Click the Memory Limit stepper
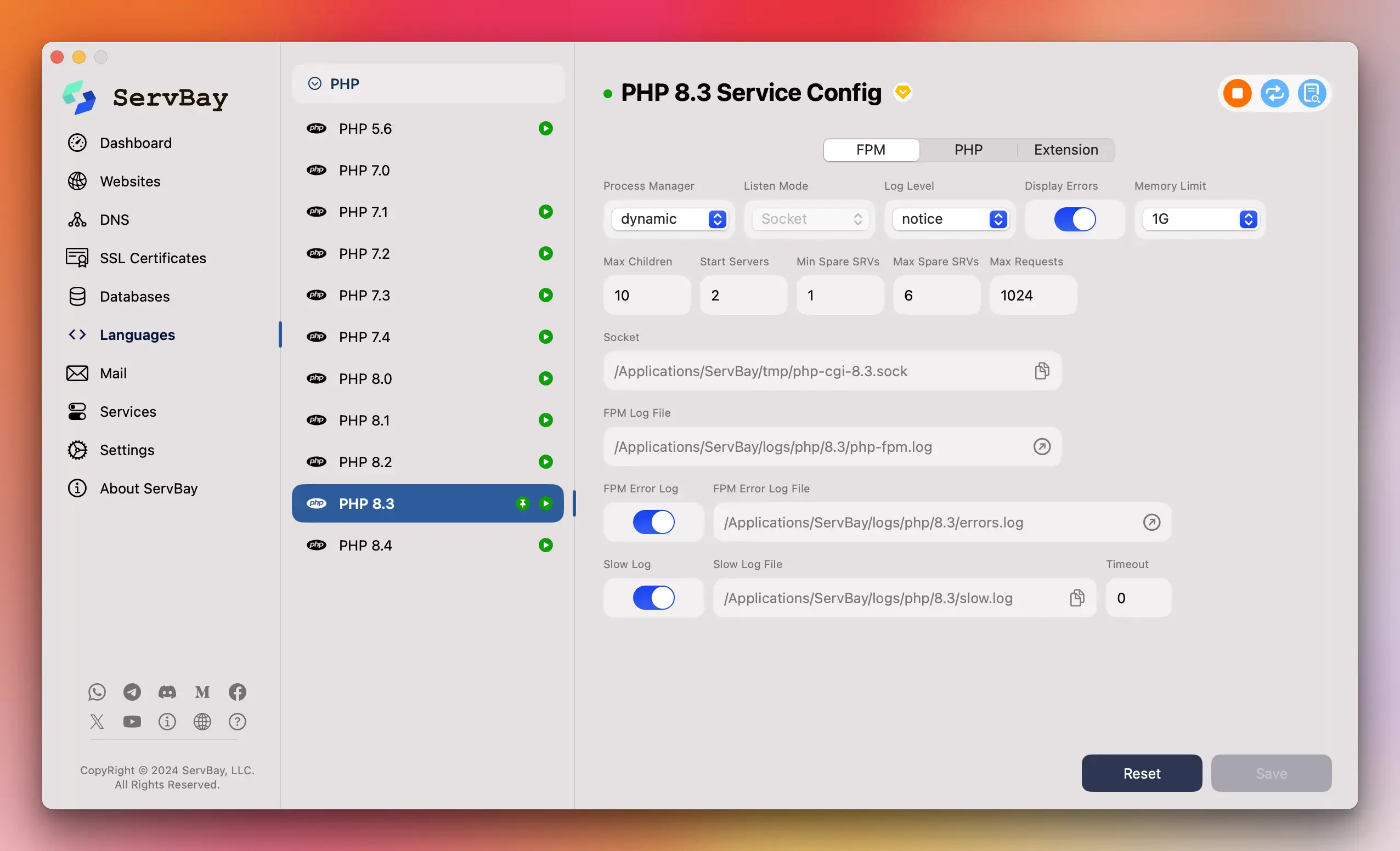 pos(1248,218)
